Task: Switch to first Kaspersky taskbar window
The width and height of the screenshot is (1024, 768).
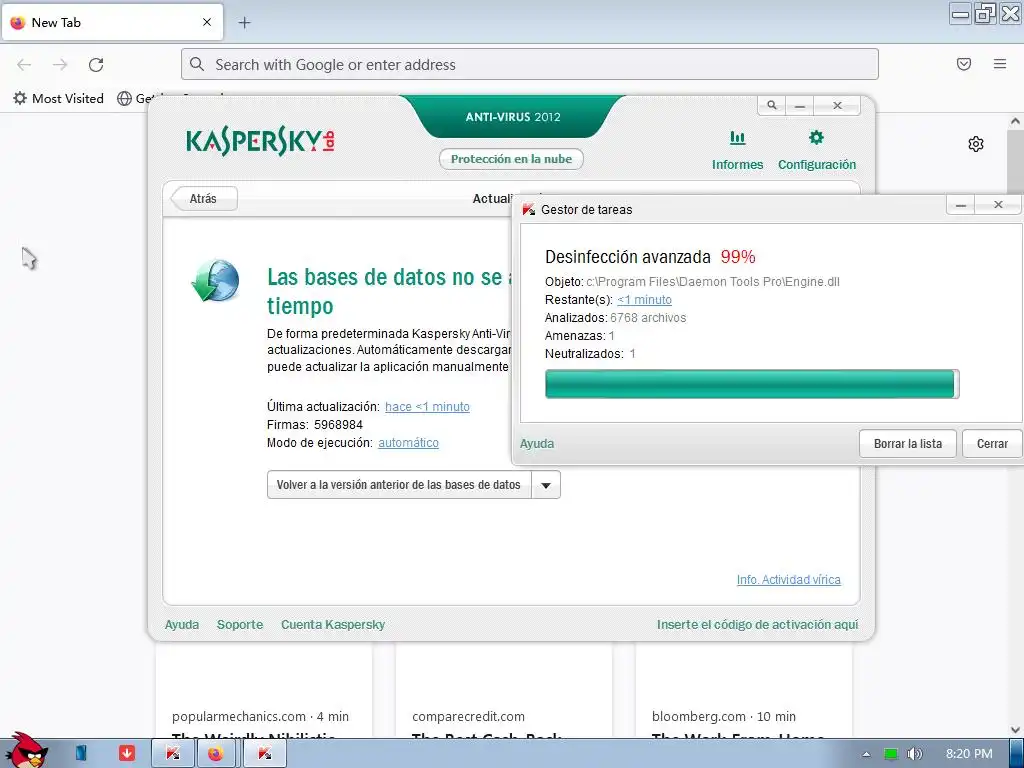Action: point(173,753)
